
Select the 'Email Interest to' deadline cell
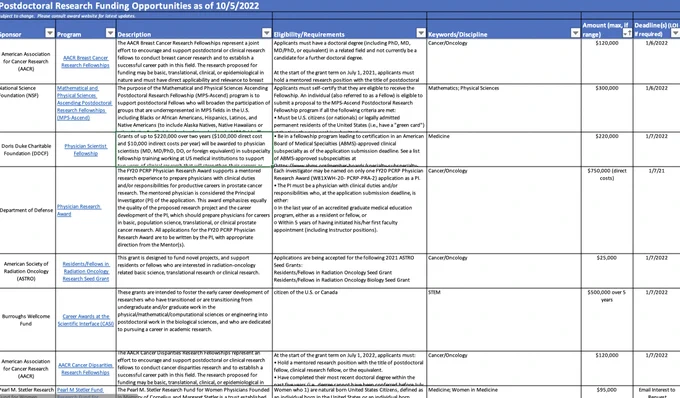pos(657,392)
